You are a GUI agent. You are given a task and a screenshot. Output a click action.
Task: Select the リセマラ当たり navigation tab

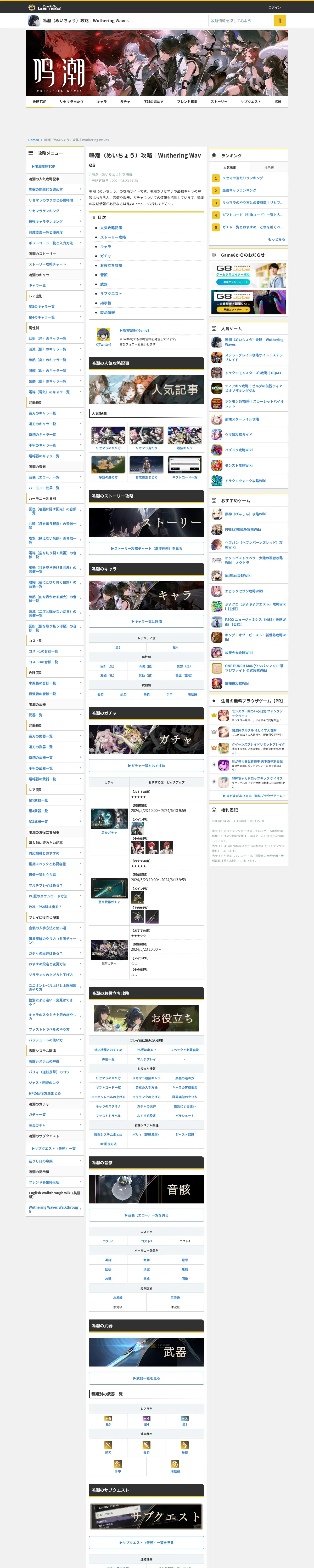coord(71,102)
